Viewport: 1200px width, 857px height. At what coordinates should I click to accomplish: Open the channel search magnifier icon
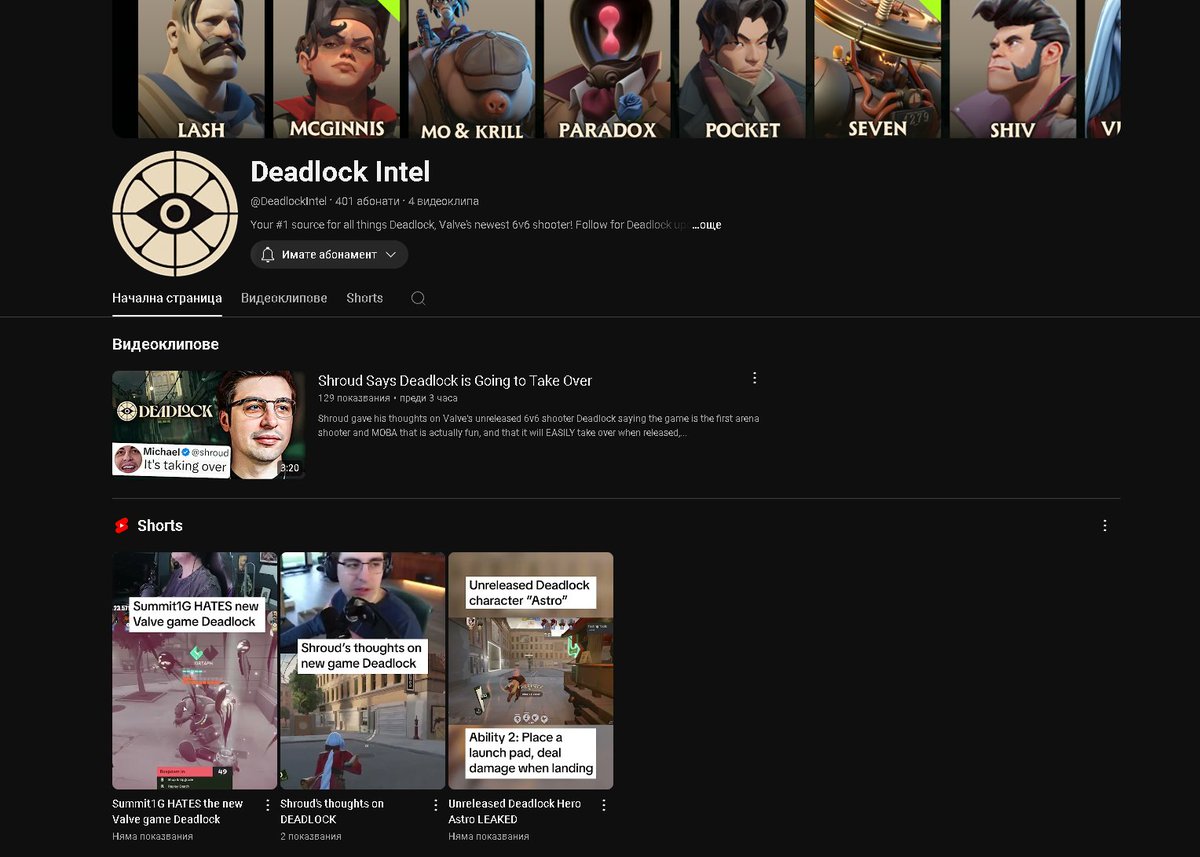point(418,298)
